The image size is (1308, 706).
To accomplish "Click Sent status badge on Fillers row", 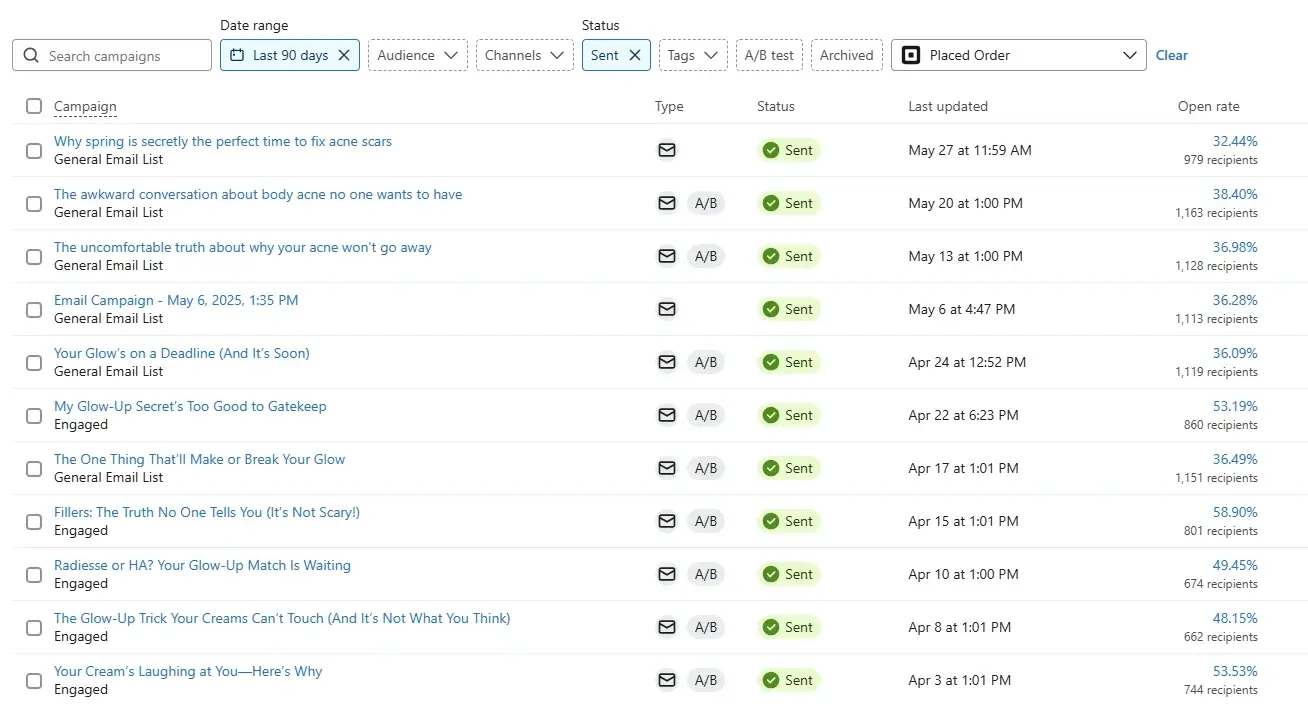I will pyautogui.click(x=788, y=521).
